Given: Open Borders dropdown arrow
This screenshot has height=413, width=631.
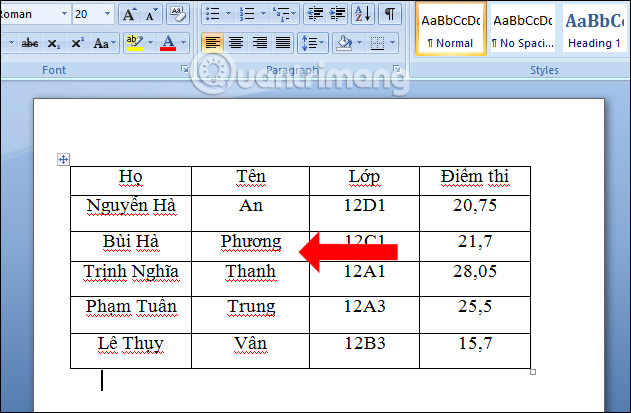Looking at the screenshot, I should (393, 43).
